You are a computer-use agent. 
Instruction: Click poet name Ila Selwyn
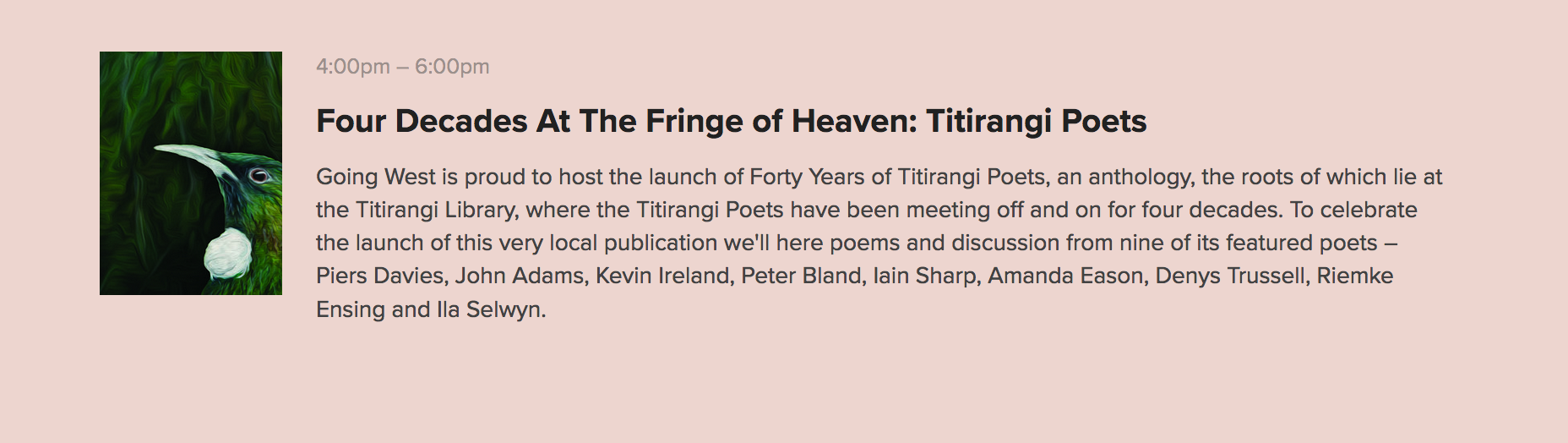pos(490,309)
